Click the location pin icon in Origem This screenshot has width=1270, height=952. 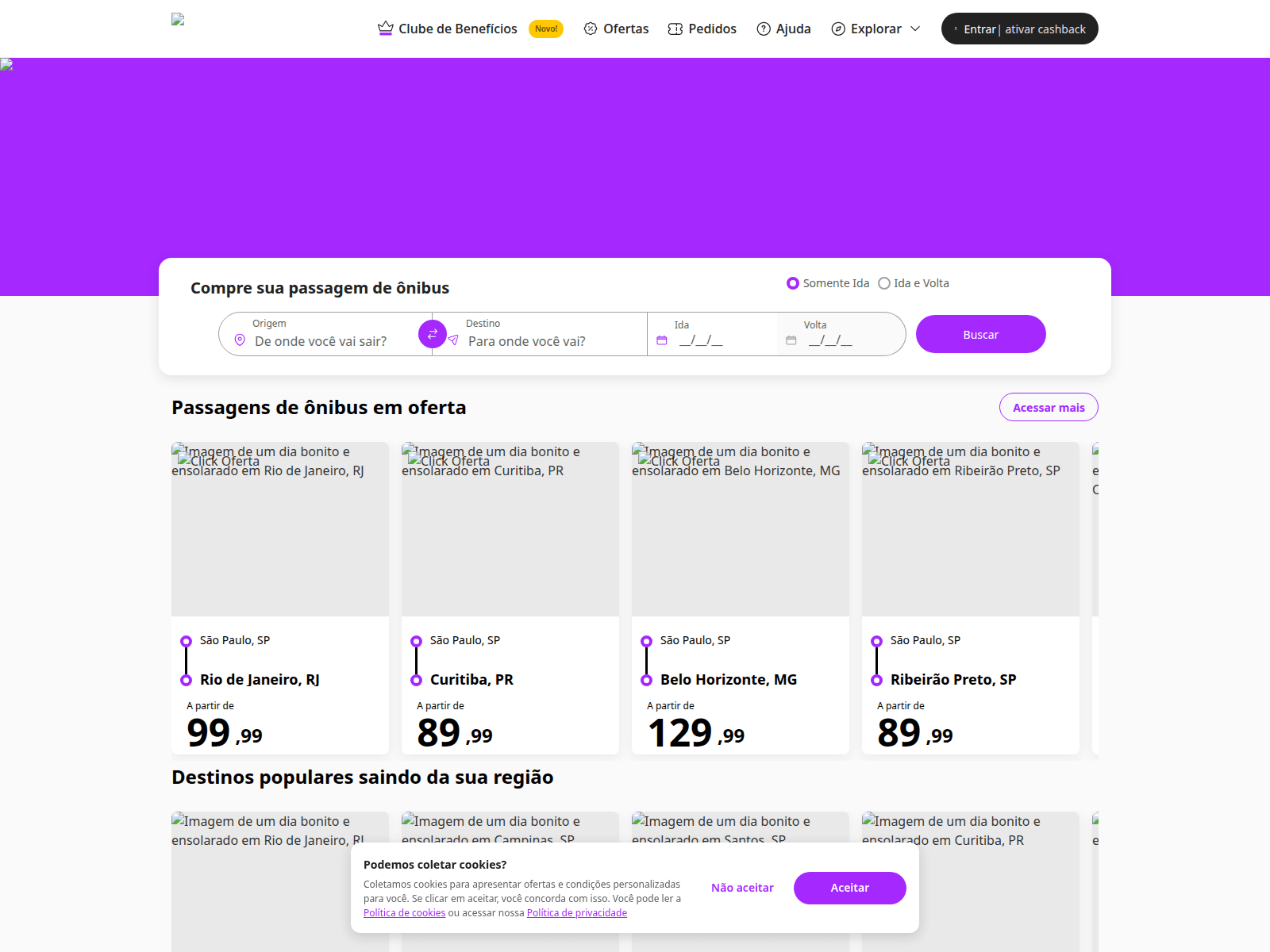pyautogui.click(x=240, y=340)
